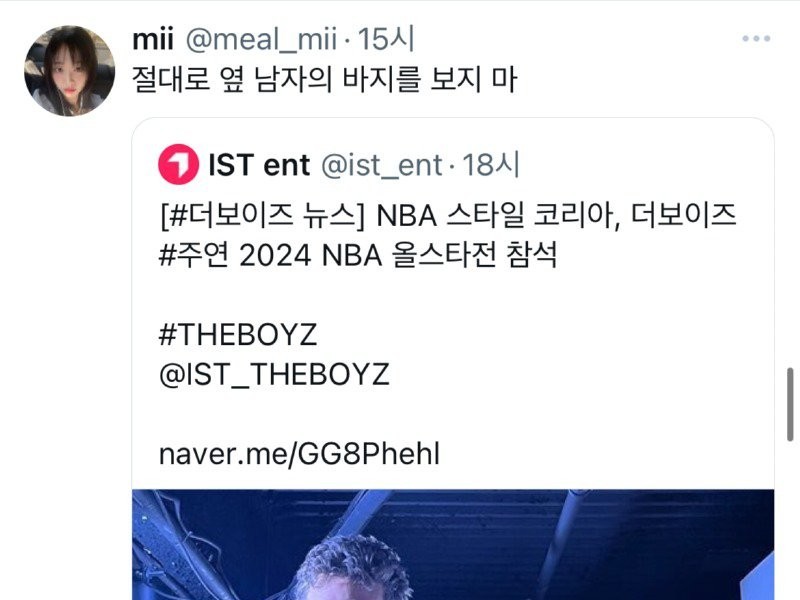Click mii's tweet text about pants
The height and width of the screenshot is (600, 800).
click(x=325, y=80)
